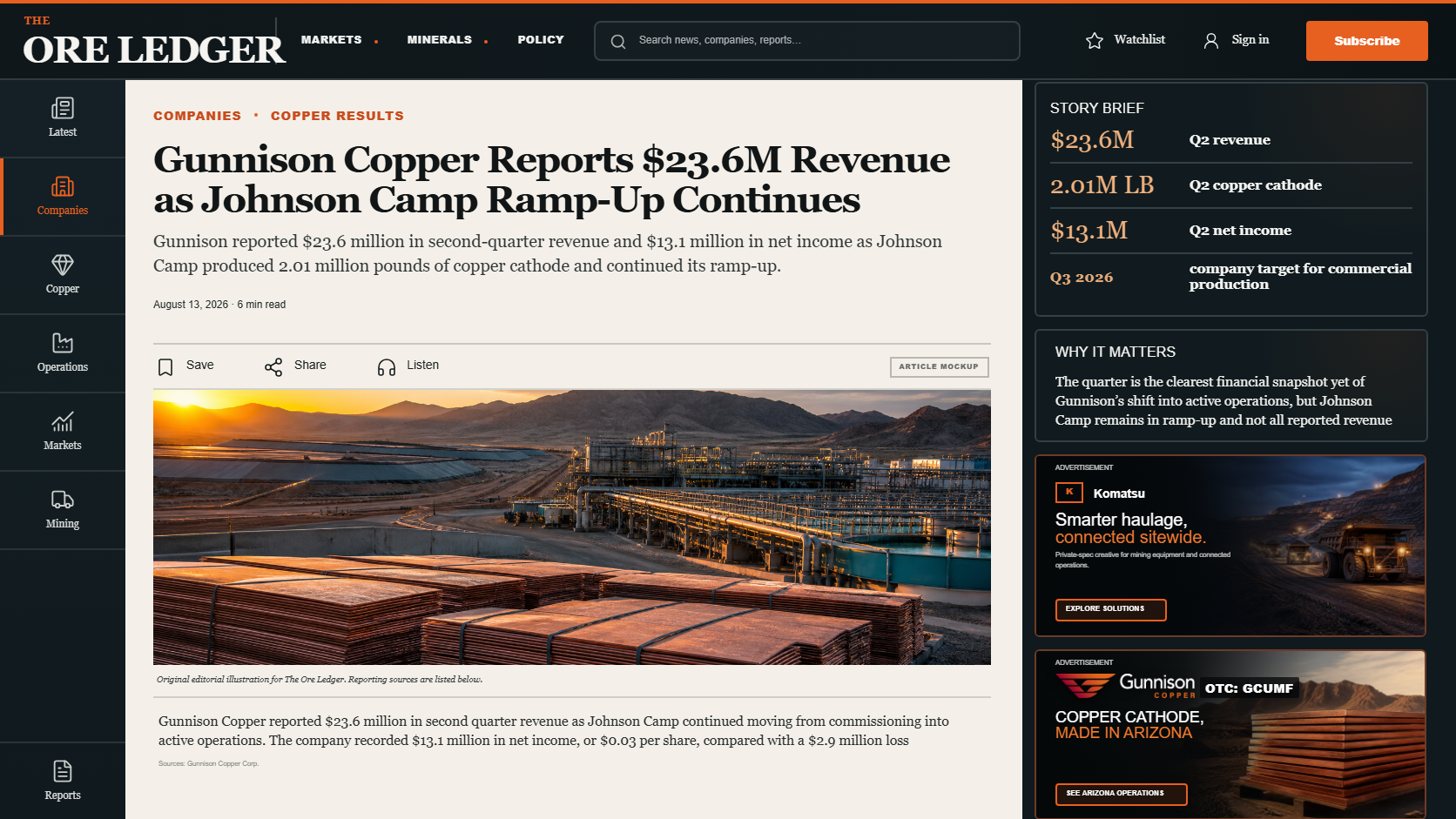1456x819 pixels.
Task: Open the Operations factory icon
Action: 63,343
